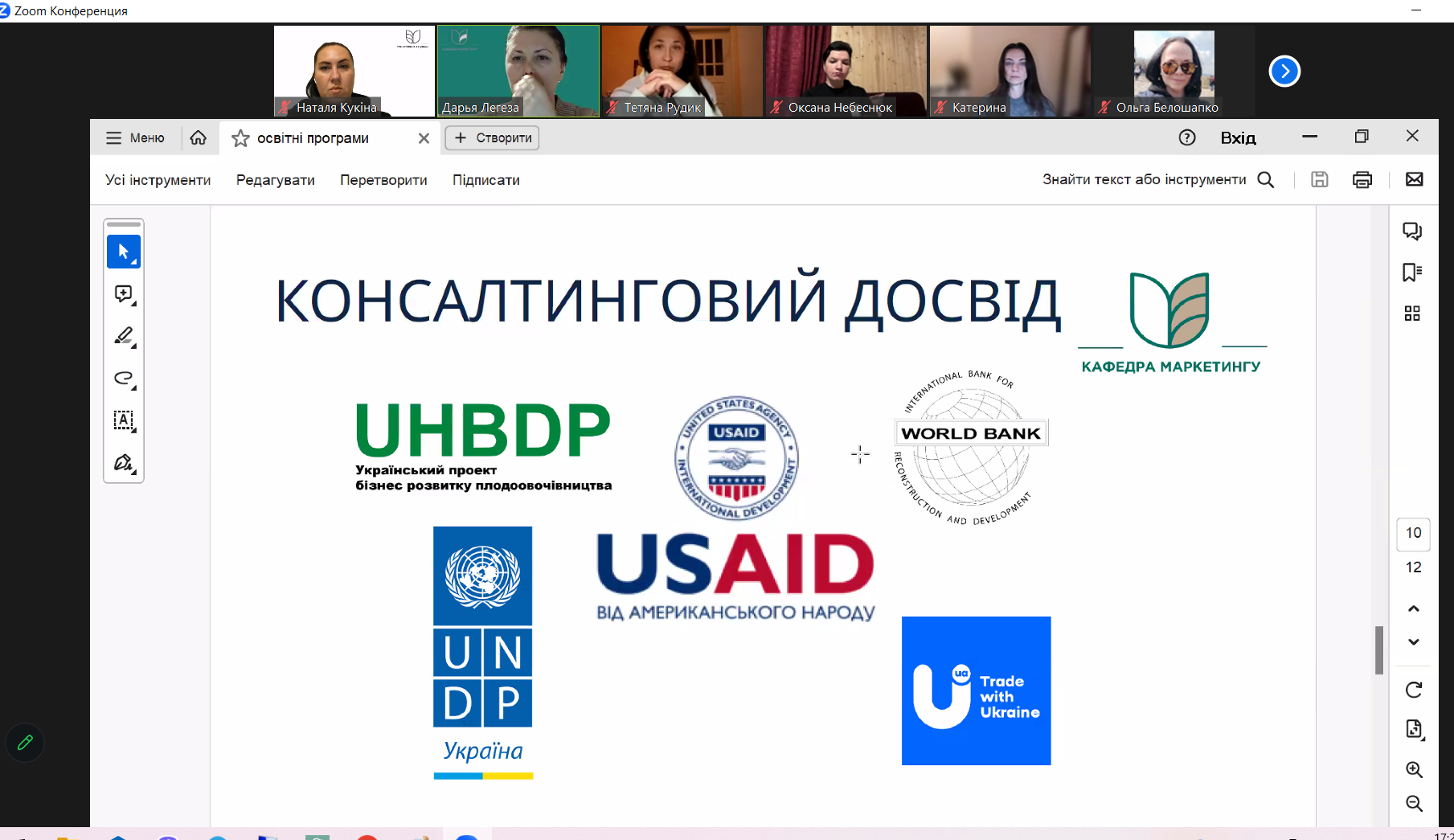Go to the Acrobat home screen
This screenshot has height=840, width=1454.
[x=199, y=138]
